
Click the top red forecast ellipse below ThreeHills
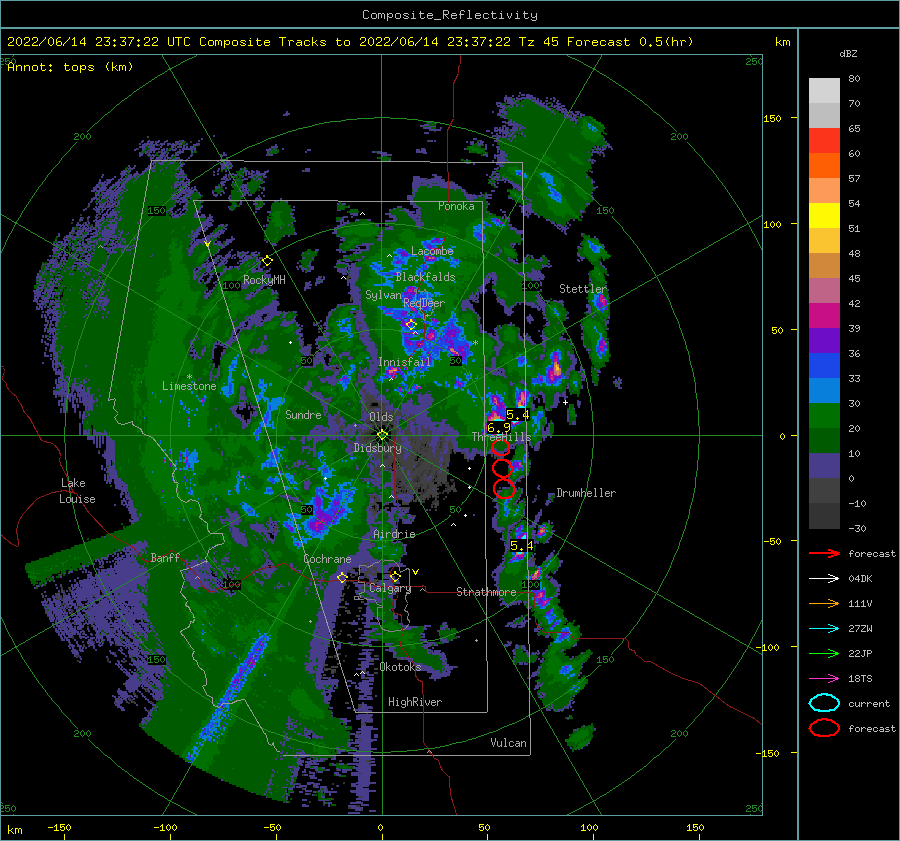pos(501,447)
